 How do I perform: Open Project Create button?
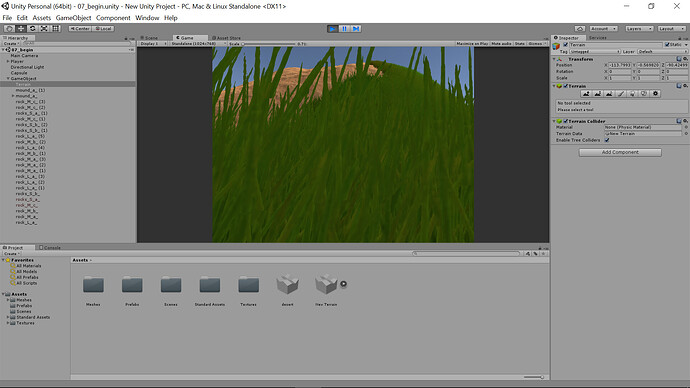[11, 254]
